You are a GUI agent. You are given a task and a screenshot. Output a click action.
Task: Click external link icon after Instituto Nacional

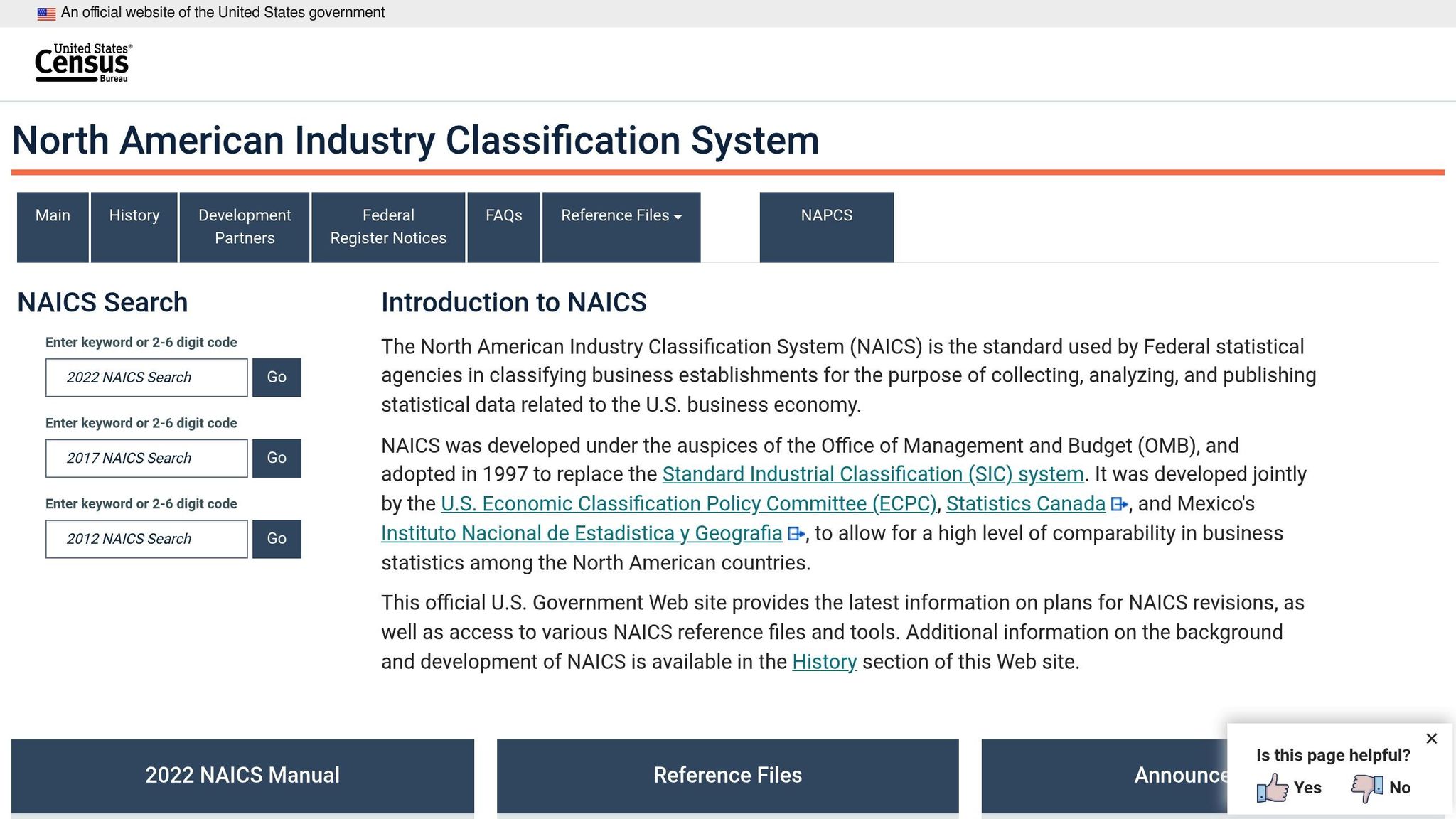coord(796,534)
